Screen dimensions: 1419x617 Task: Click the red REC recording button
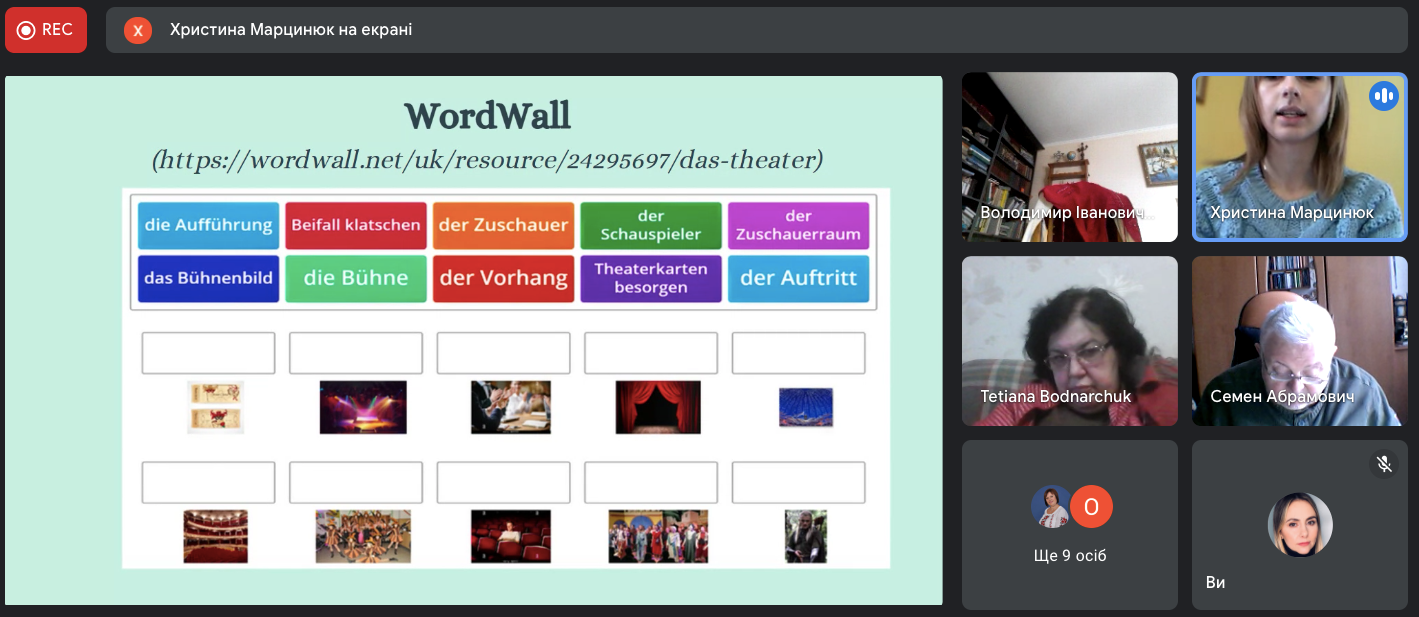tap(46, 30)
